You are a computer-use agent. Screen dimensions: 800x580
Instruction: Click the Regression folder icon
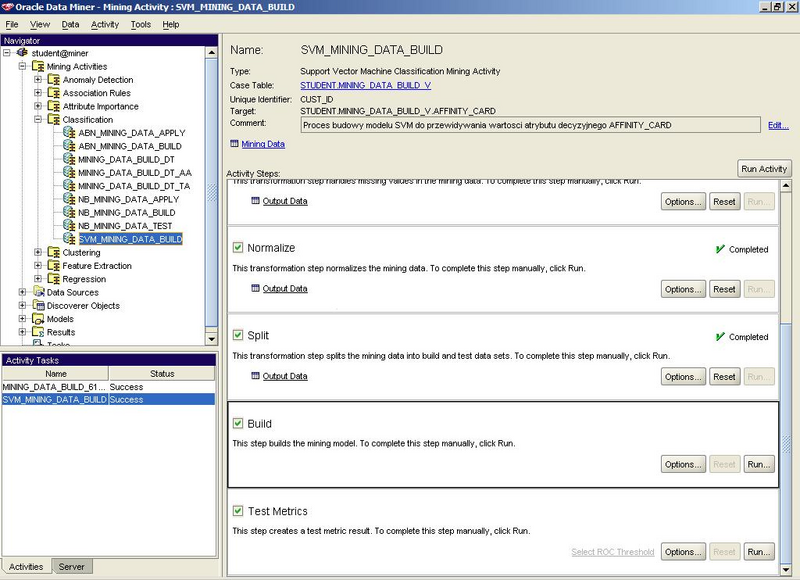[x=54, y=279]
